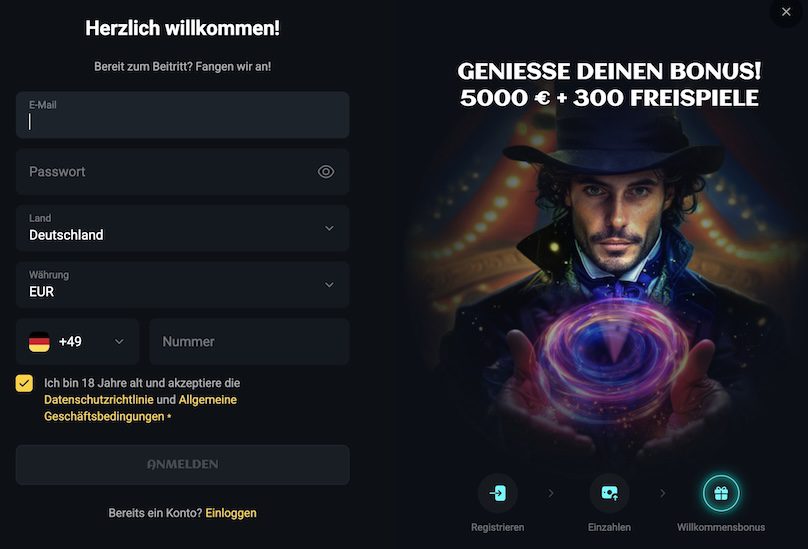Select the Willkommensbonus gift icon
This screenshot has height=549, width=808.
point(721,493)
